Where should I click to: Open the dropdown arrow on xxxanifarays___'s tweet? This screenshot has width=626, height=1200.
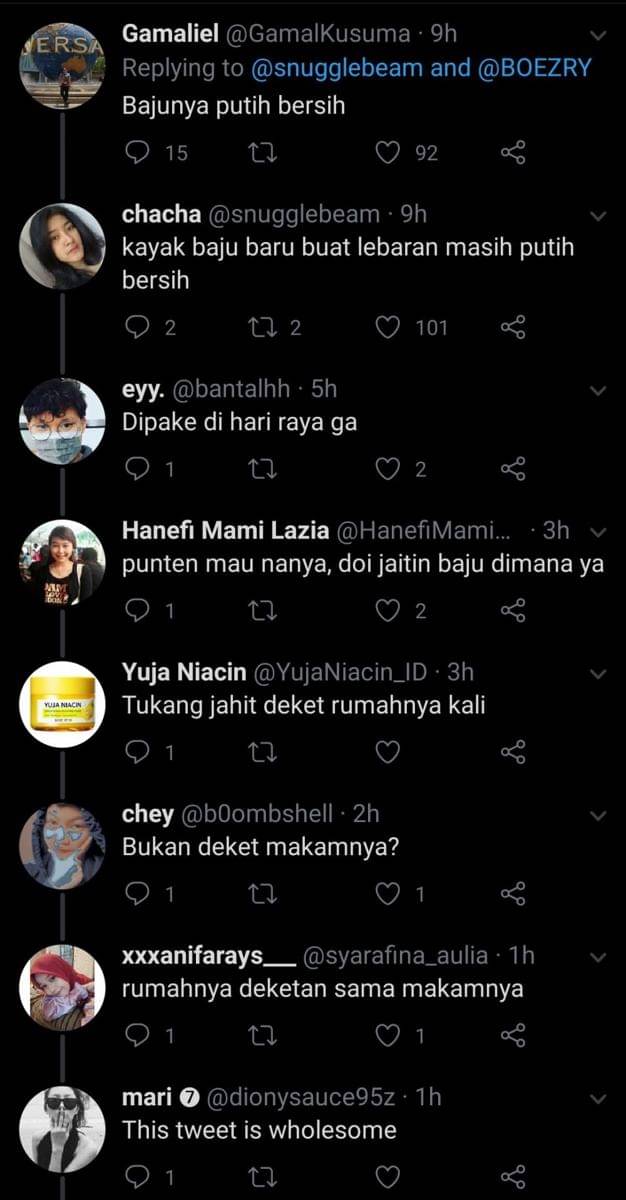[599, 957]
